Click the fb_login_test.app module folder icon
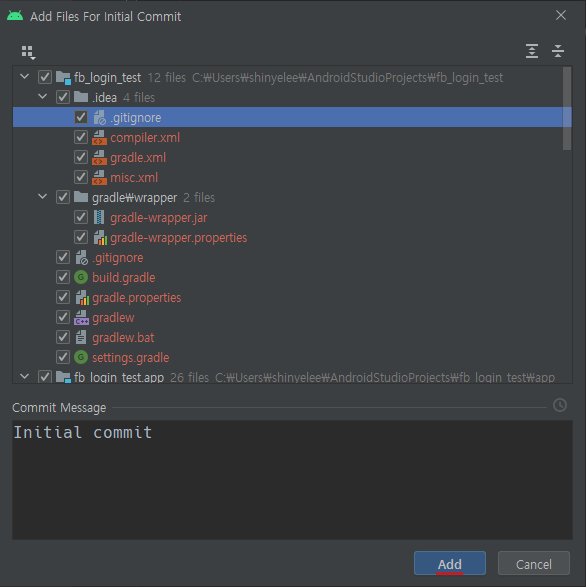 tap(63, 377)
